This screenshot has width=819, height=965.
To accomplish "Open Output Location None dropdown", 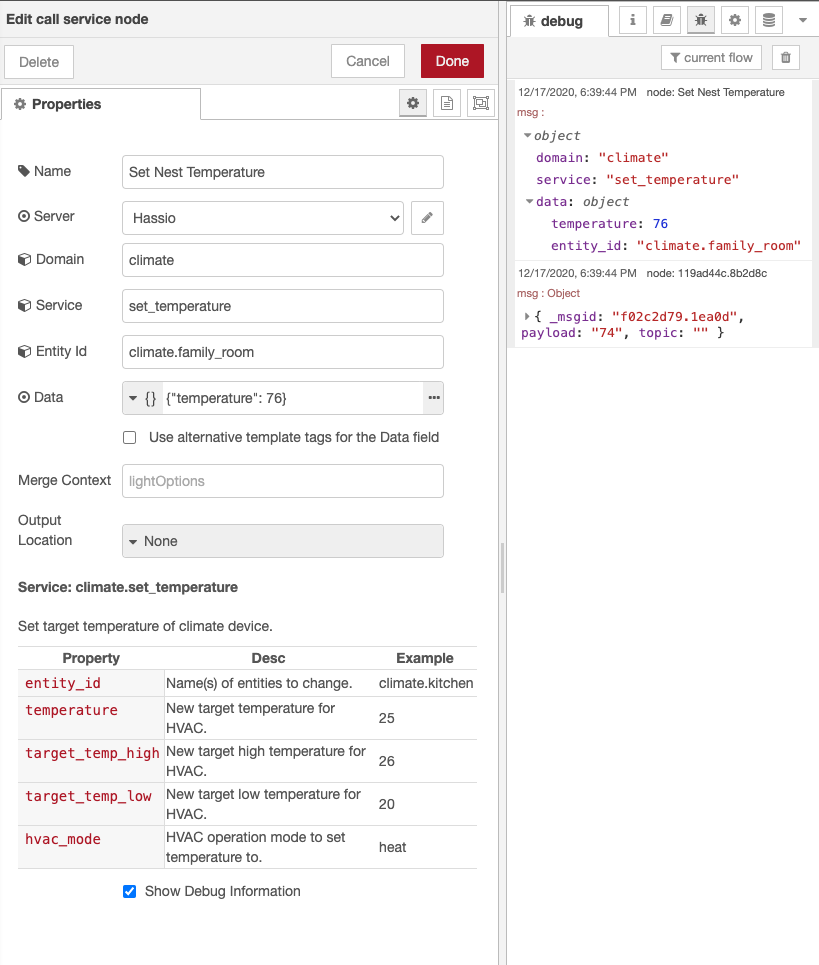I will coord(282,541).
